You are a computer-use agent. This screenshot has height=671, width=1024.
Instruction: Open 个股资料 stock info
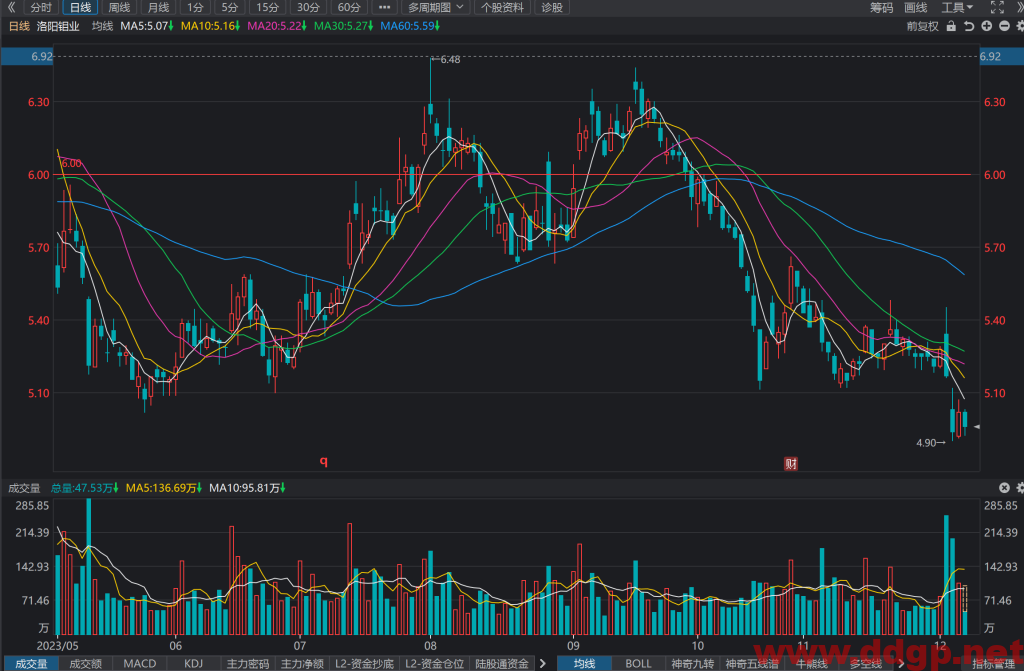click(x=502, y=7)
